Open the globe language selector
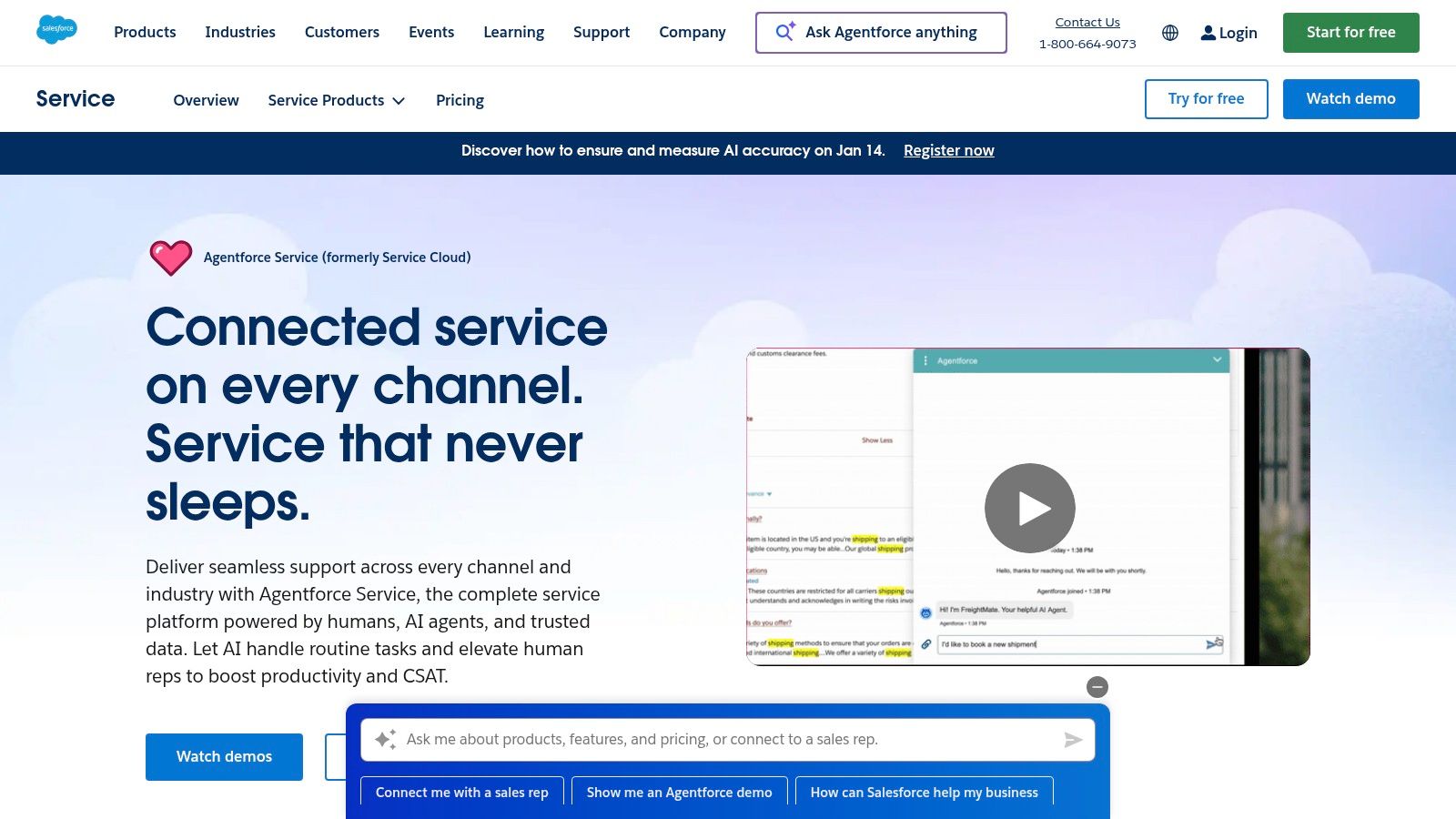This screenshot has width=1456, height=819. (x=1169, y=33)
